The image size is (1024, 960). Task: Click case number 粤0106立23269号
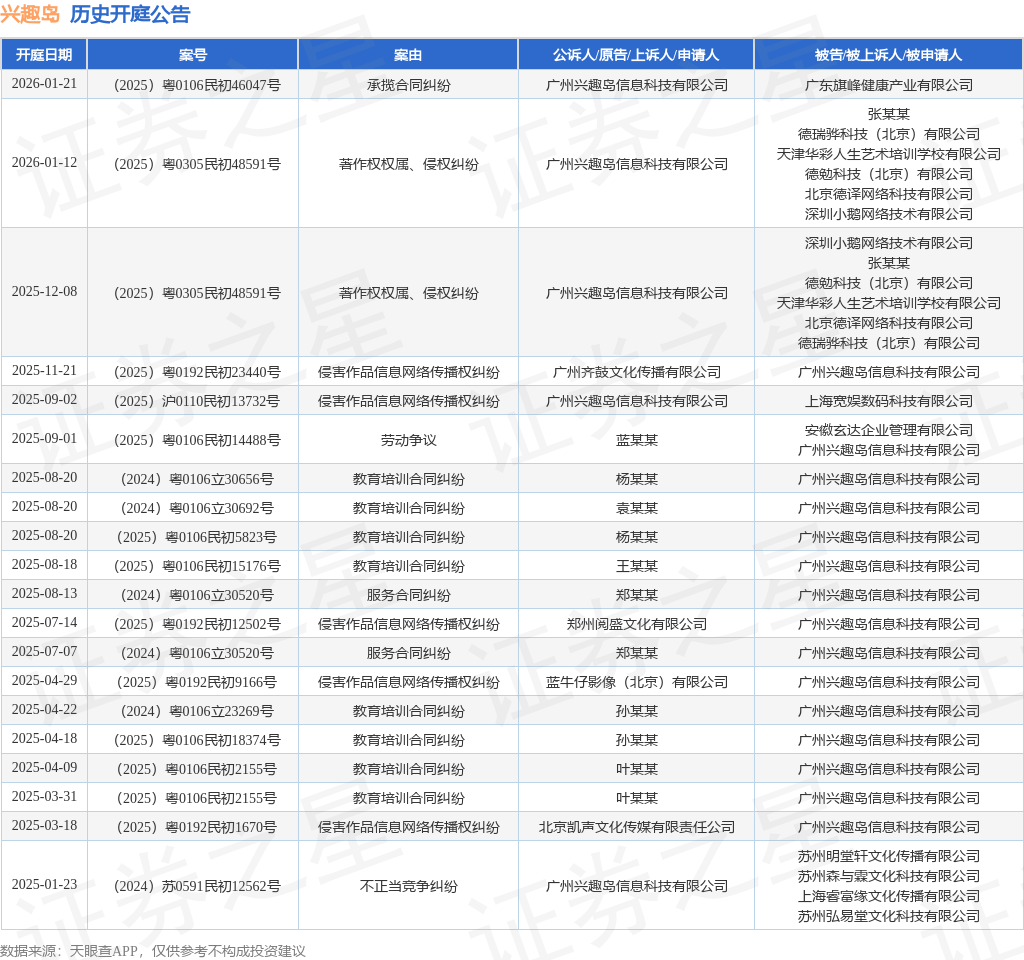click(x=197, y=711)
